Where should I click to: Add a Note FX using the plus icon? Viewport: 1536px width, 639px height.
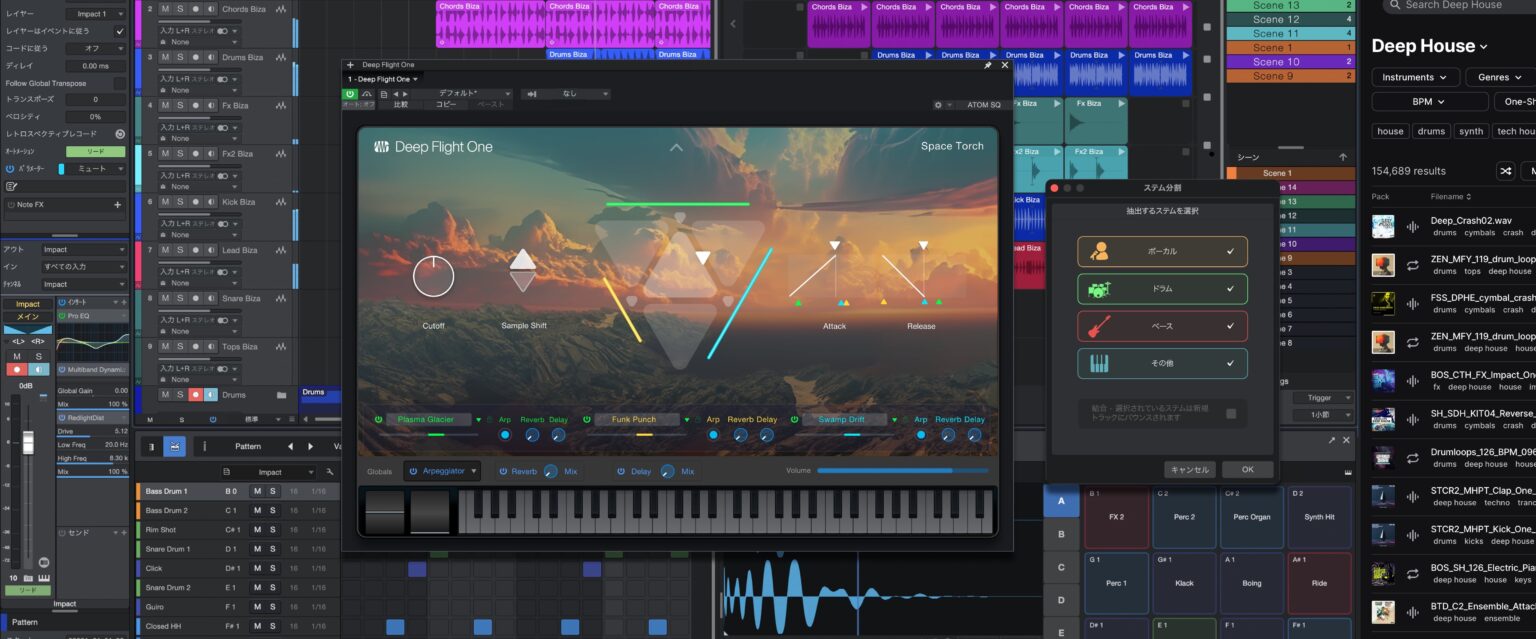[117, 204]
